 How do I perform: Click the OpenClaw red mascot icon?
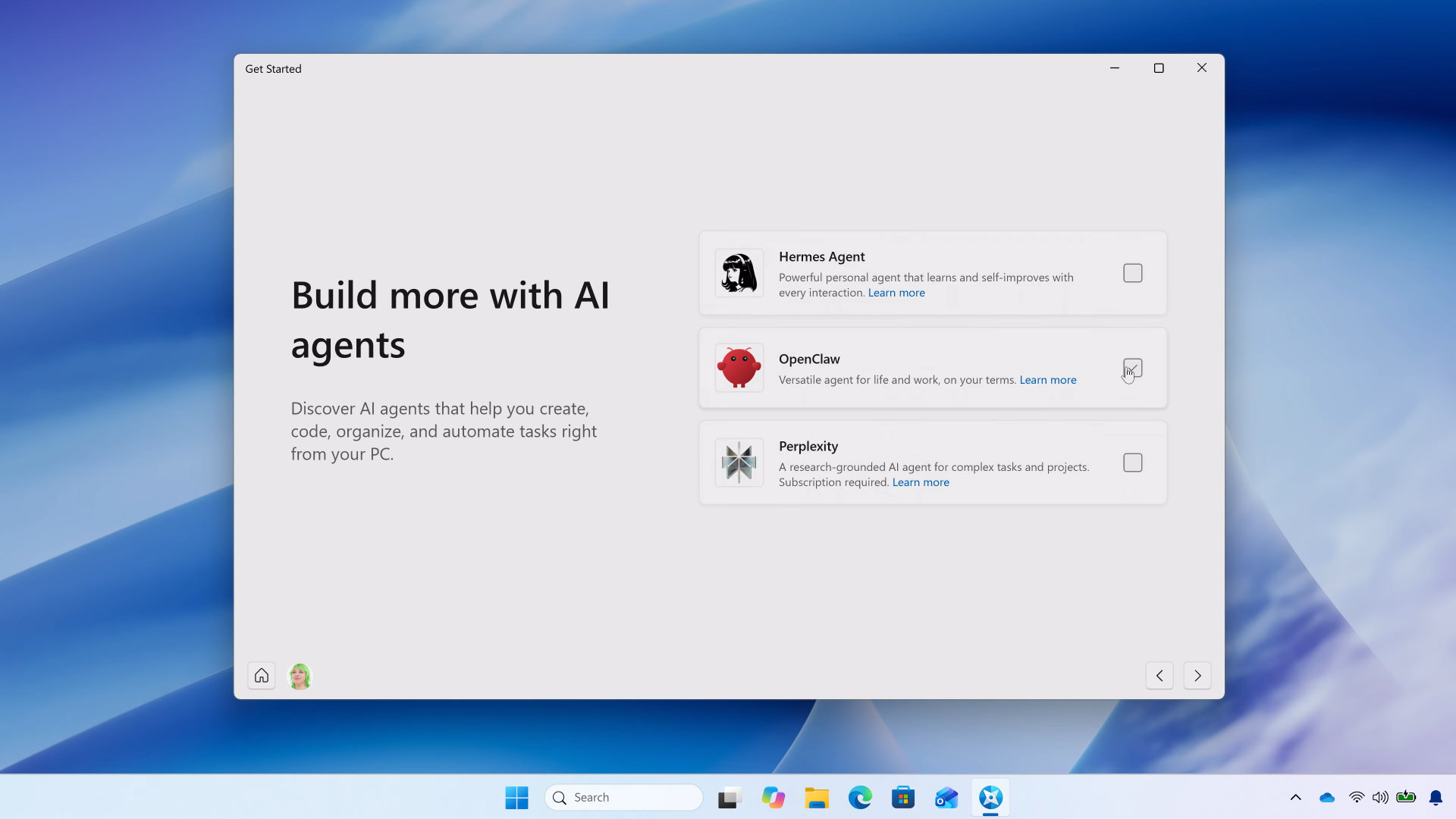point(739,368)
